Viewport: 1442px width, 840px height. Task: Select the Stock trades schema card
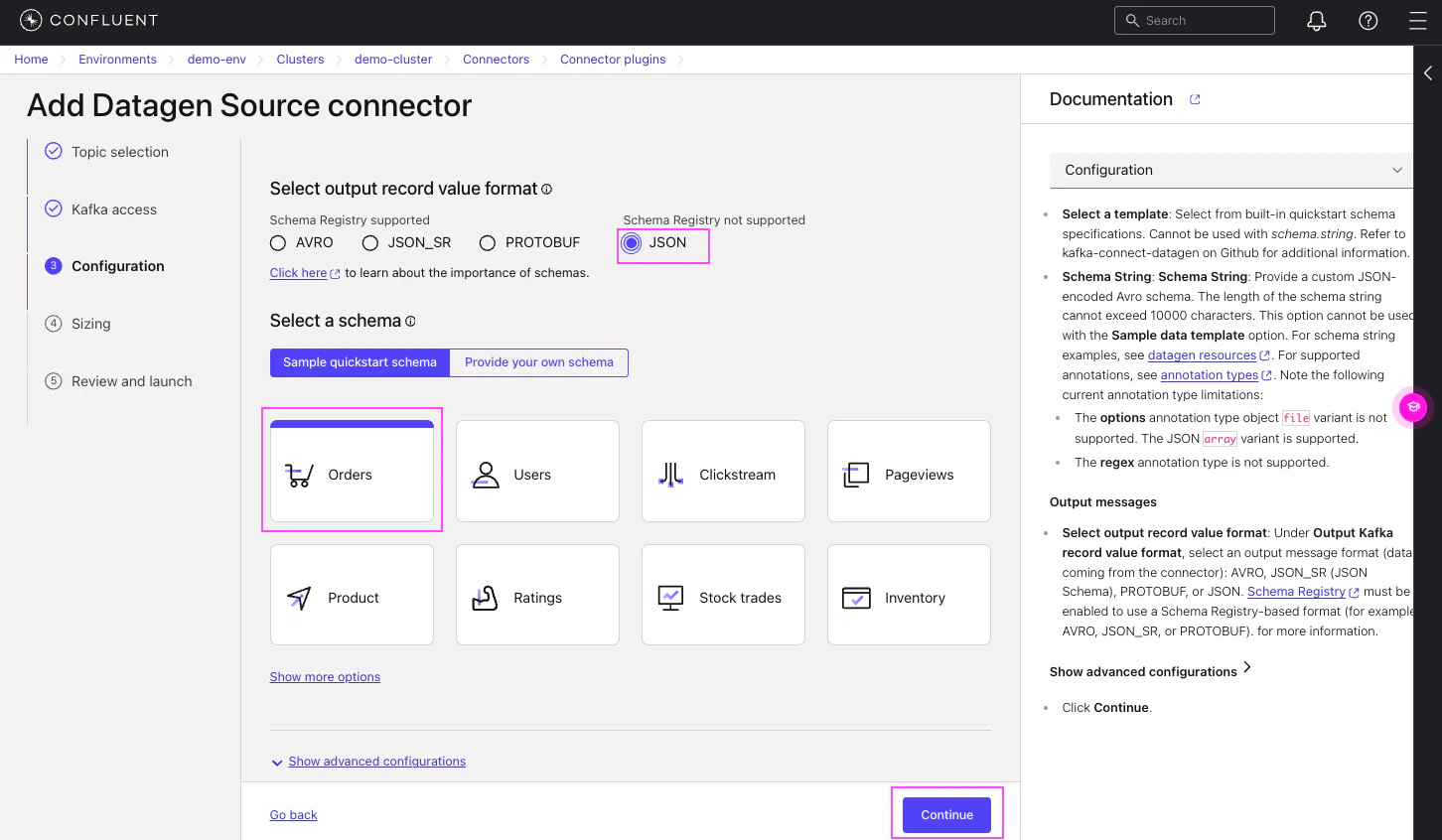click(x=723, y=595)
